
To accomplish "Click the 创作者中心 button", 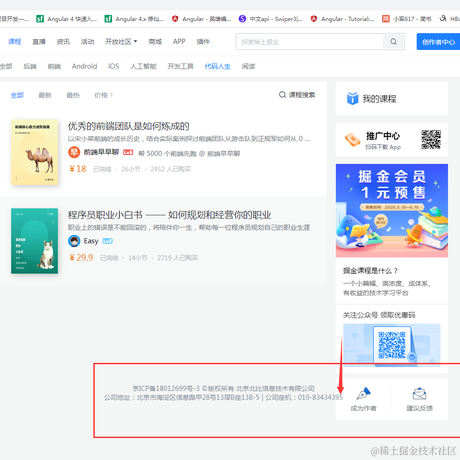I will pos(438,42).
